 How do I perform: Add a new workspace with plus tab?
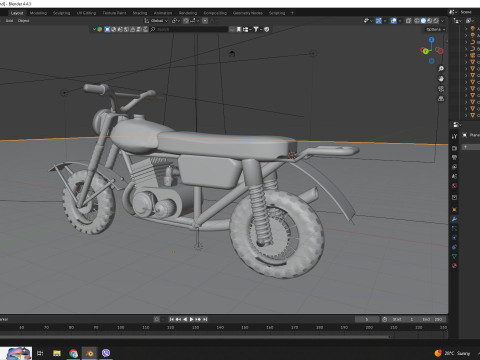[292, 13]
